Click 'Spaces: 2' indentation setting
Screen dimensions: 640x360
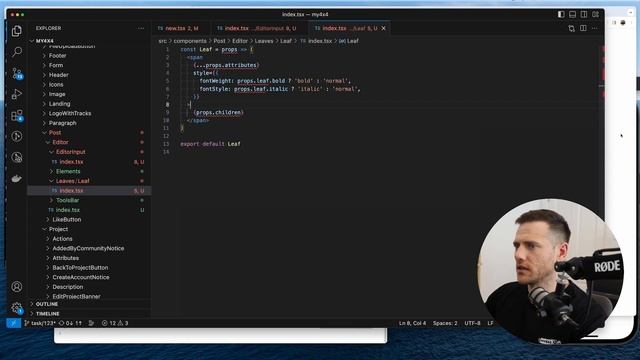pyautogui.click(x=445, y=323)
